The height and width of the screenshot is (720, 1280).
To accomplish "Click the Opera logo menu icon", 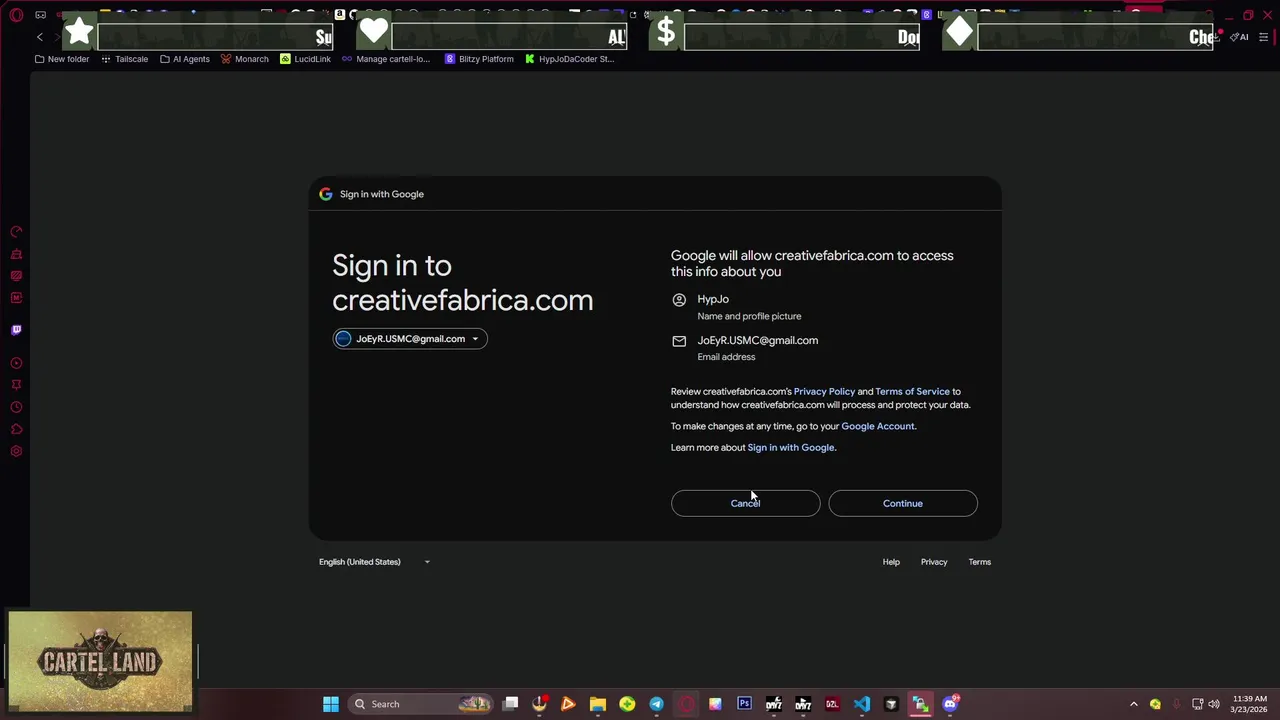I will [x=16, y=15].
